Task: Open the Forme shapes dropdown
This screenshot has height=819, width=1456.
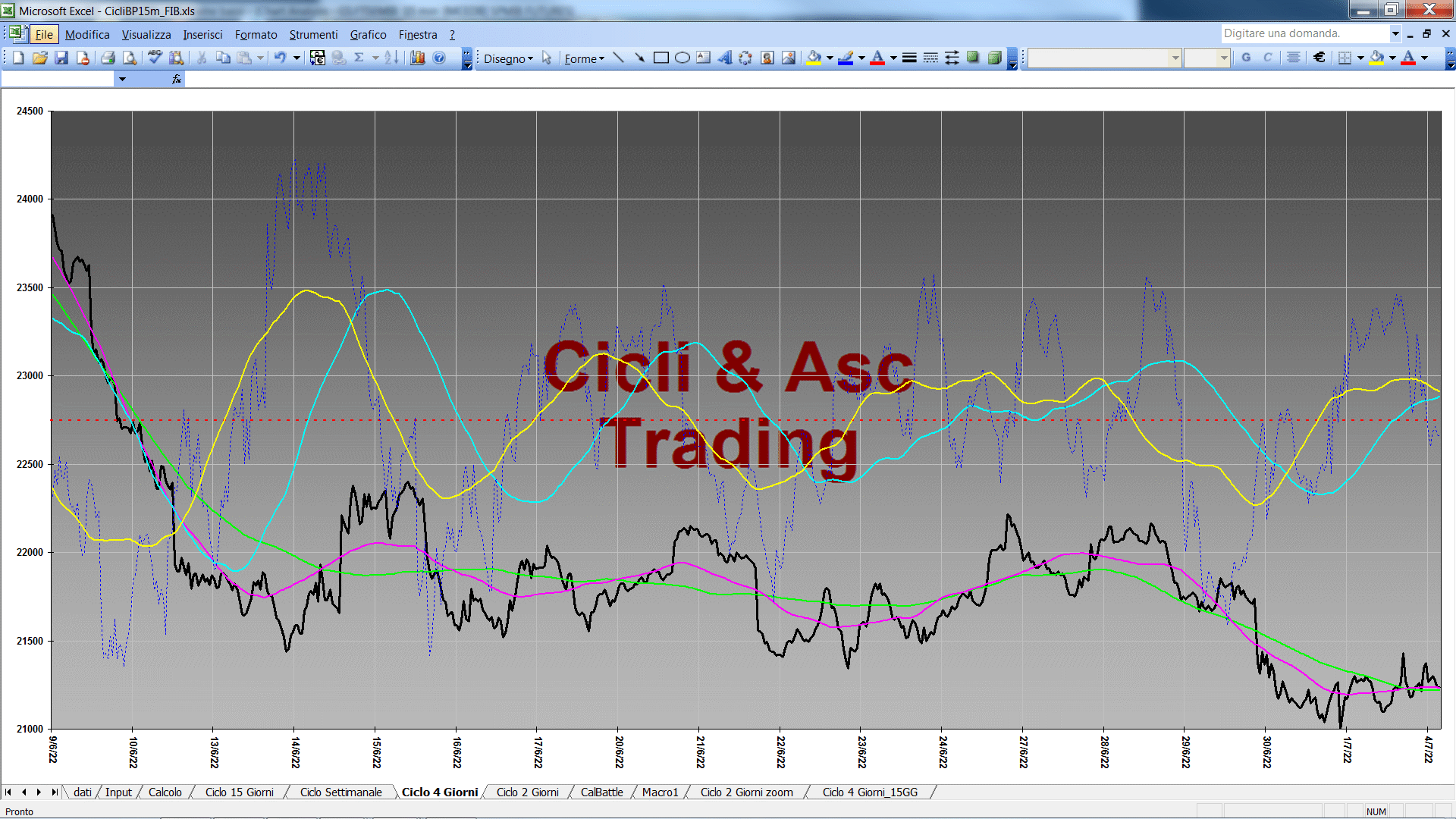Action: pos(584,58)
